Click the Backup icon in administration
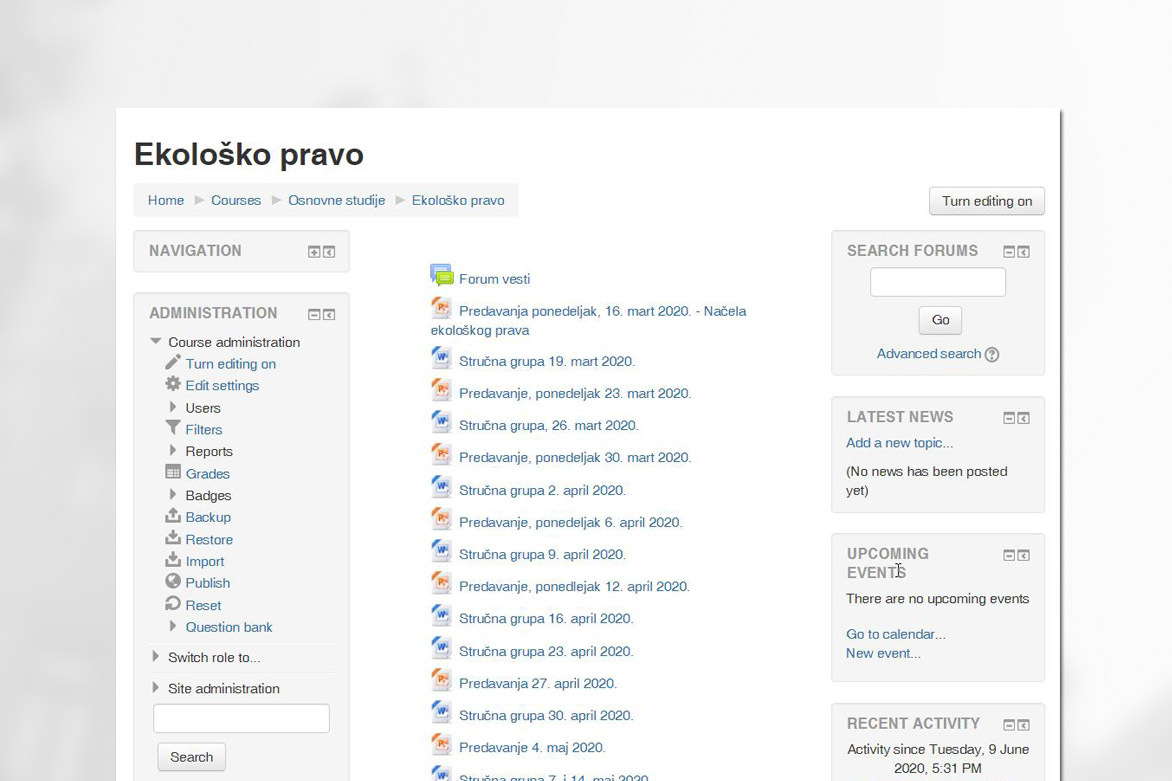This screenshot has width=1172, height=781. [173, 517]
